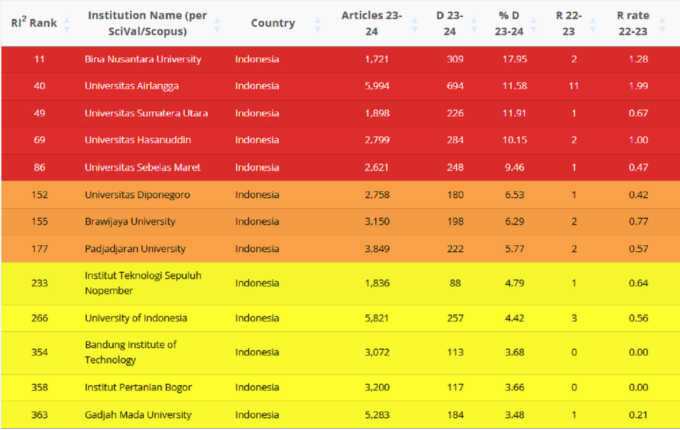This screenshot has height=430, width=680.
Task: Click articles value 3,849
Action: point(377,249)
